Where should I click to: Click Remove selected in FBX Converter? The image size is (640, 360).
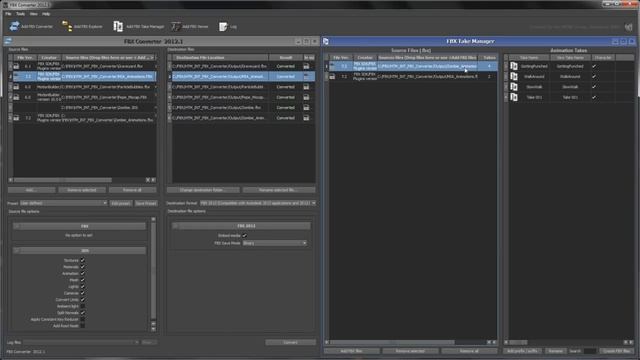pos(82,190)
